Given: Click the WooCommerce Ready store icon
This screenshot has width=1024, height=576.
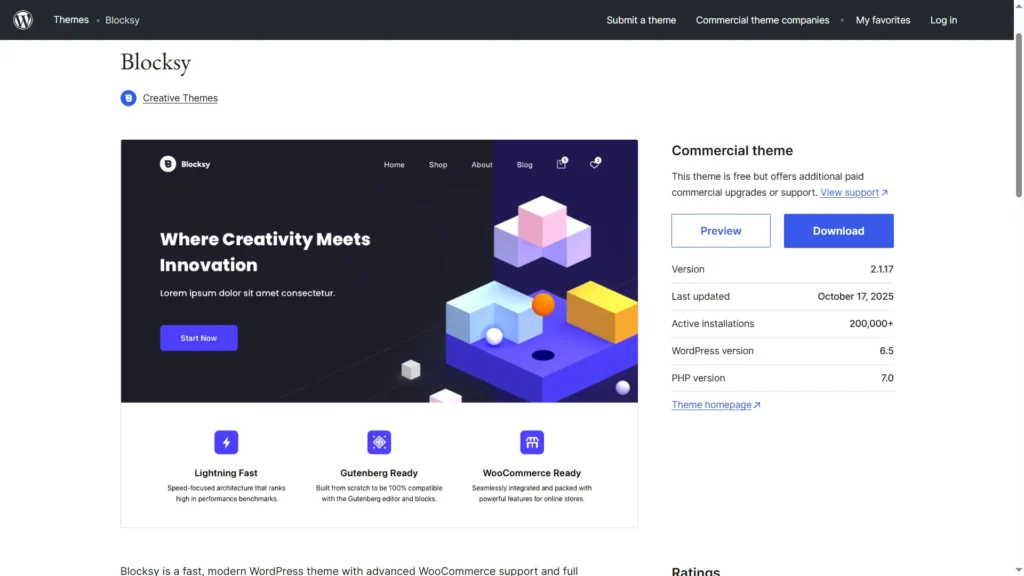Looking at the screenshot, I should (532, 442).
